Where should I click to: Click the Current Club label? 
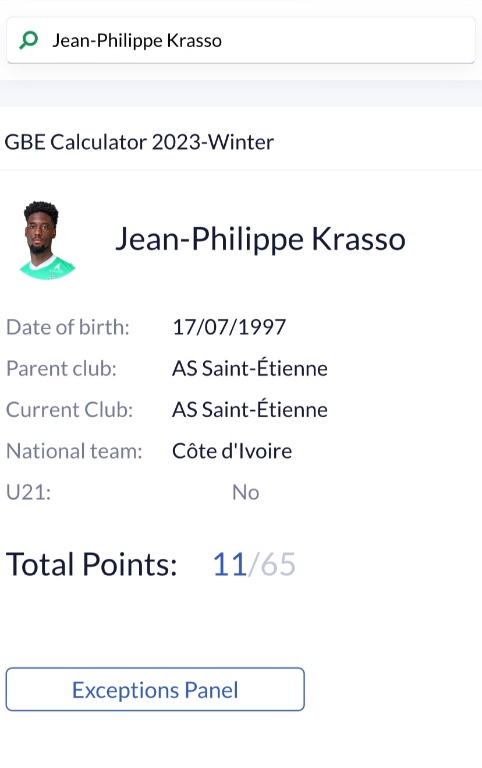(70, 409)
